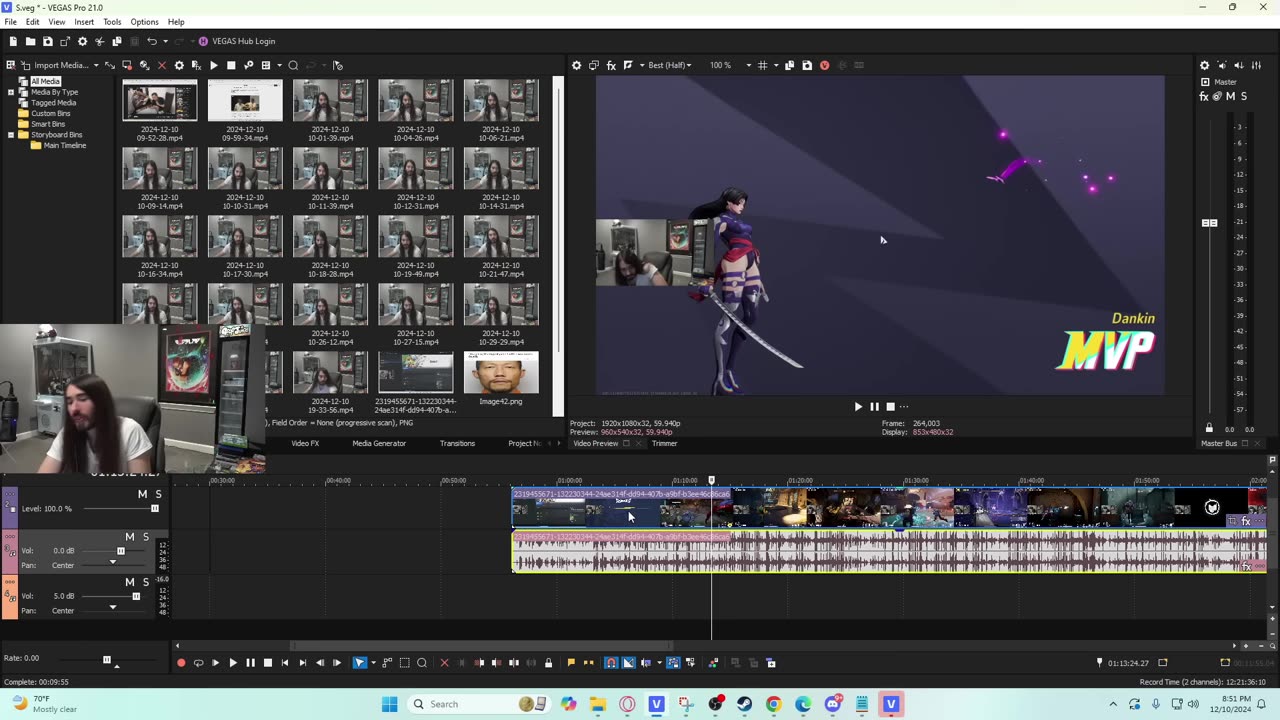Mute audio track with Vol 5.0 dB
1280x720 pixels.
(129, 582)
